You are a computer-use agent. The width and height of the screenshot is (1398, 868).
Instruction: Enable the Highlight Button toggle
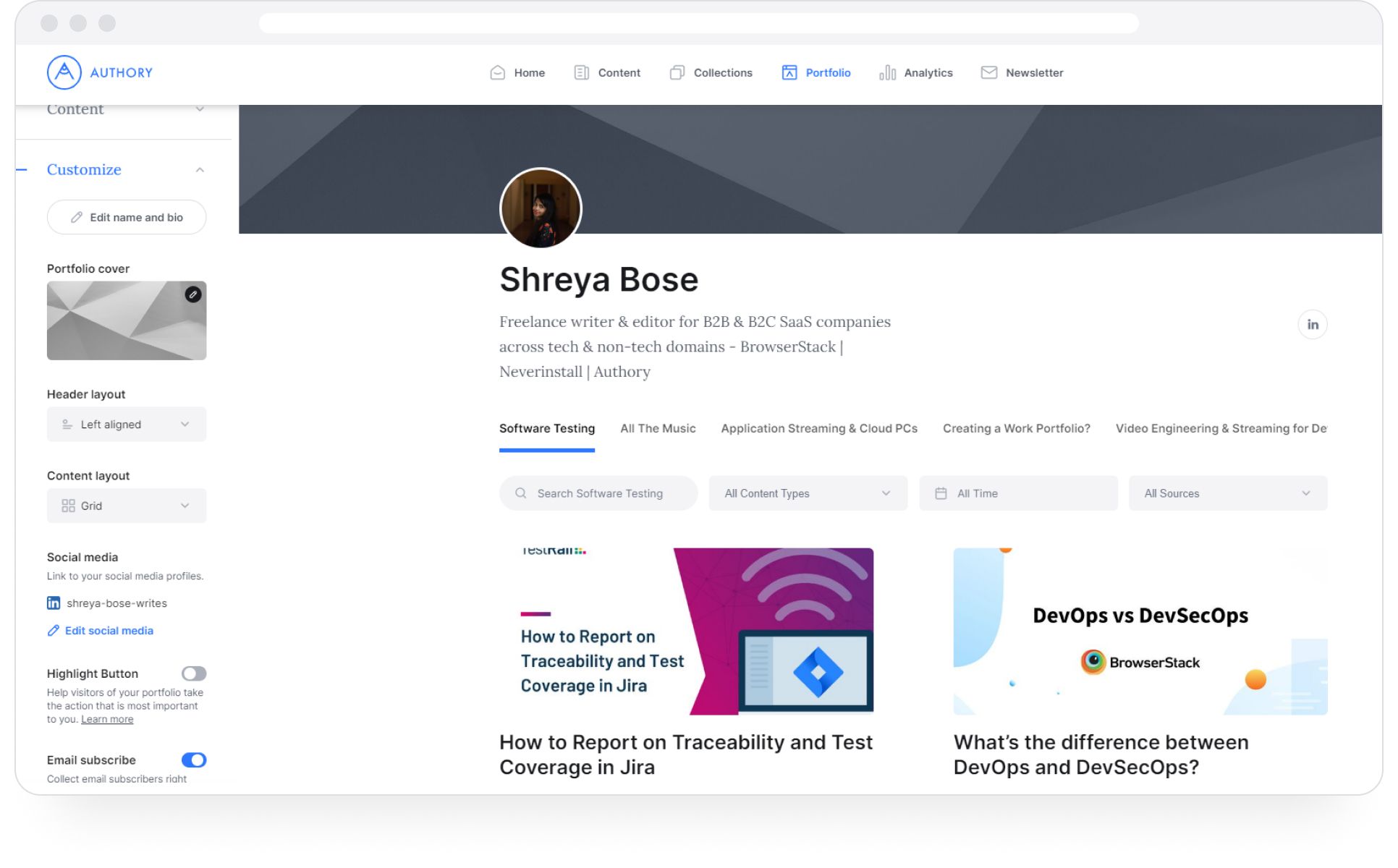[x=194, y=673]
